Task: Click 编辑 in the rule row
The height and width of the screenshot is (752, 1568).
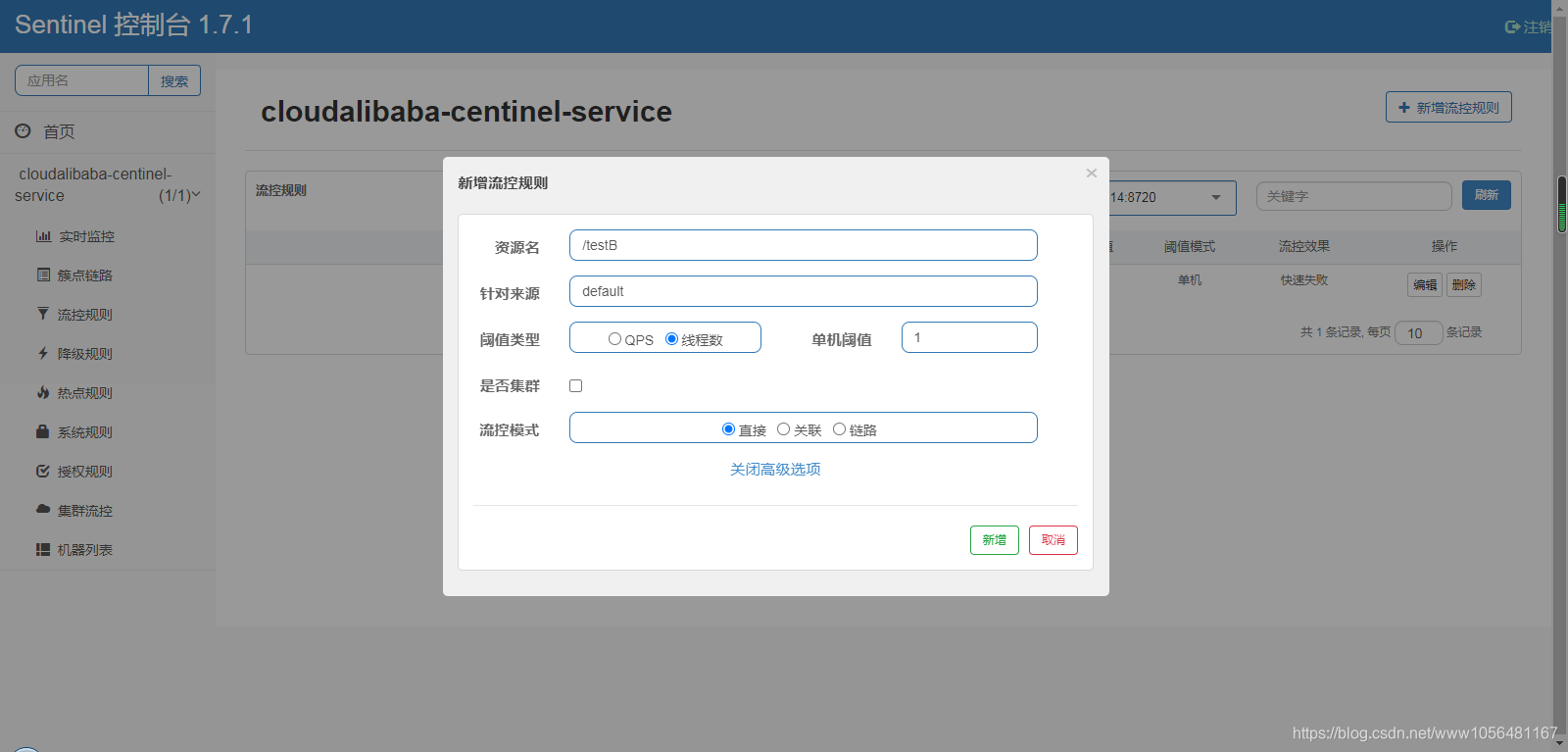Action: click(x=1425, y=284)
